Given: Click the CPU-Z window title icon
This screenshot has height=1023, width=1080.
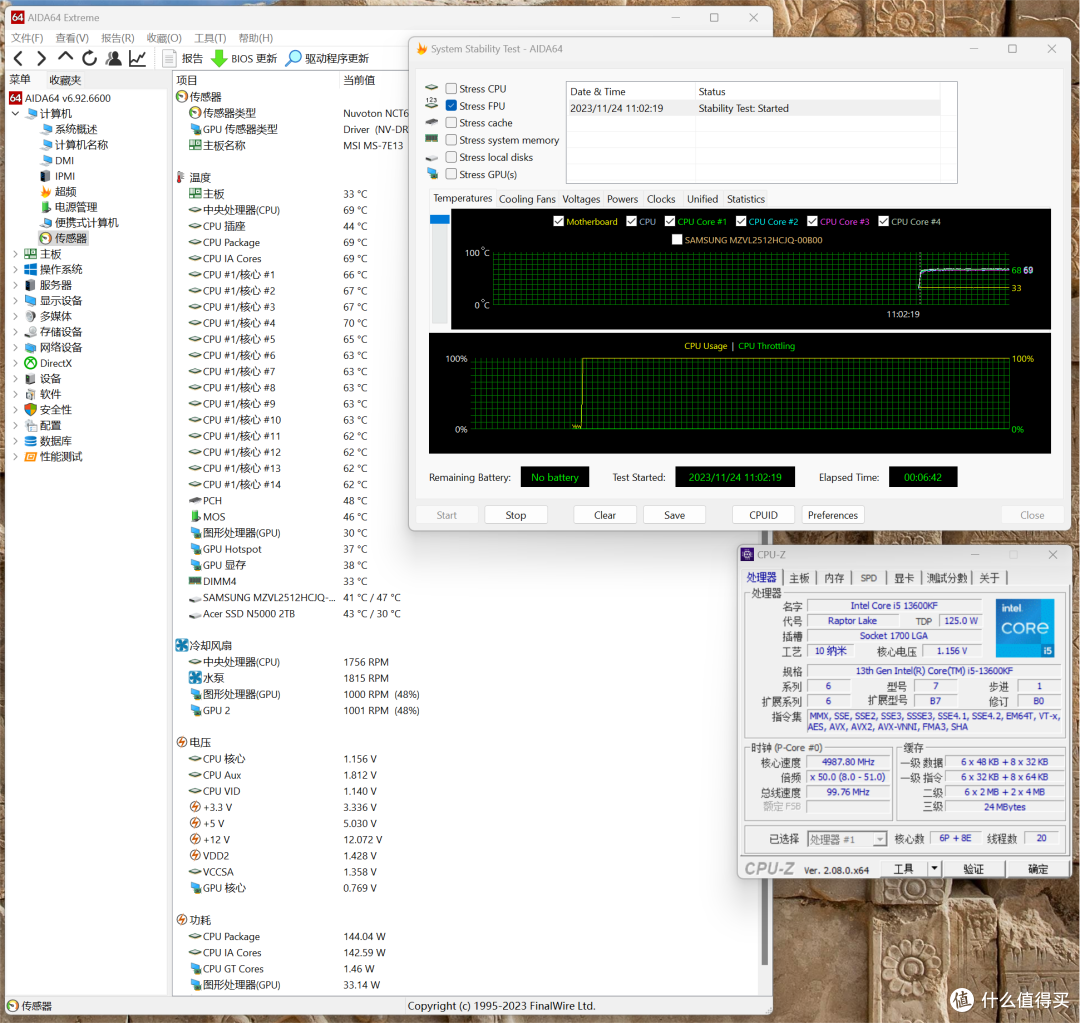Looking at the screenshot, I should (747, 555).
